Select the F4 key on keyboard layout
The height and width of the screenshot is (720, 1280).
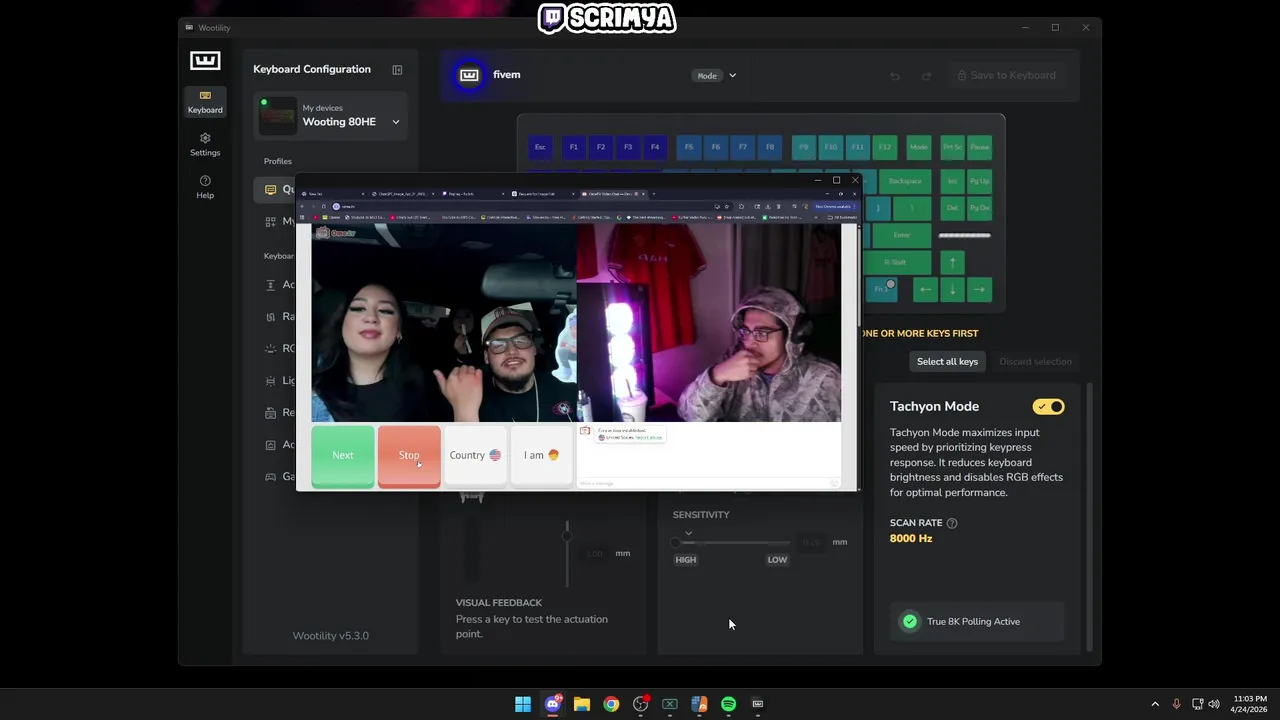655,147
